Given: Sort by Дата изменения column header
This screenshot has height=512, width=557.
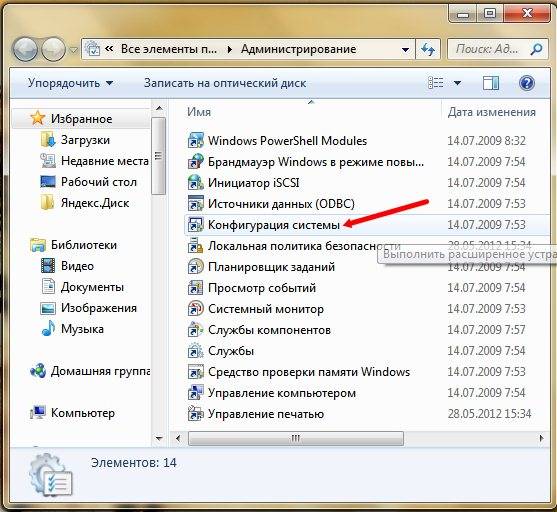Looking at the screenshot, I should pos(491,112).
